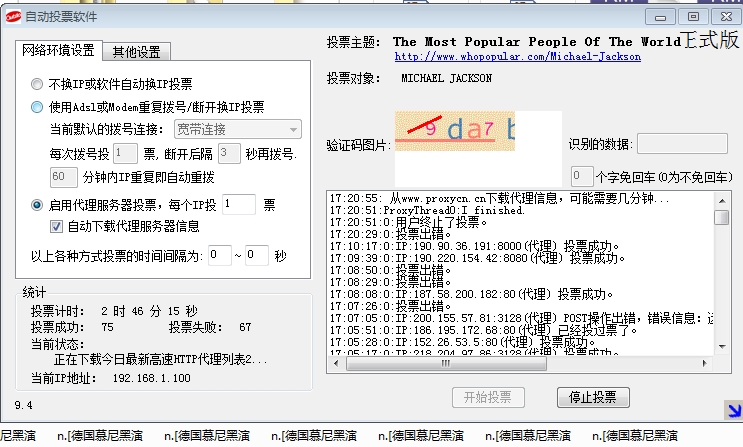
Task: Click the blue arrow icon at bottom right
Action: pyautogui.click(x=734, y=410)
